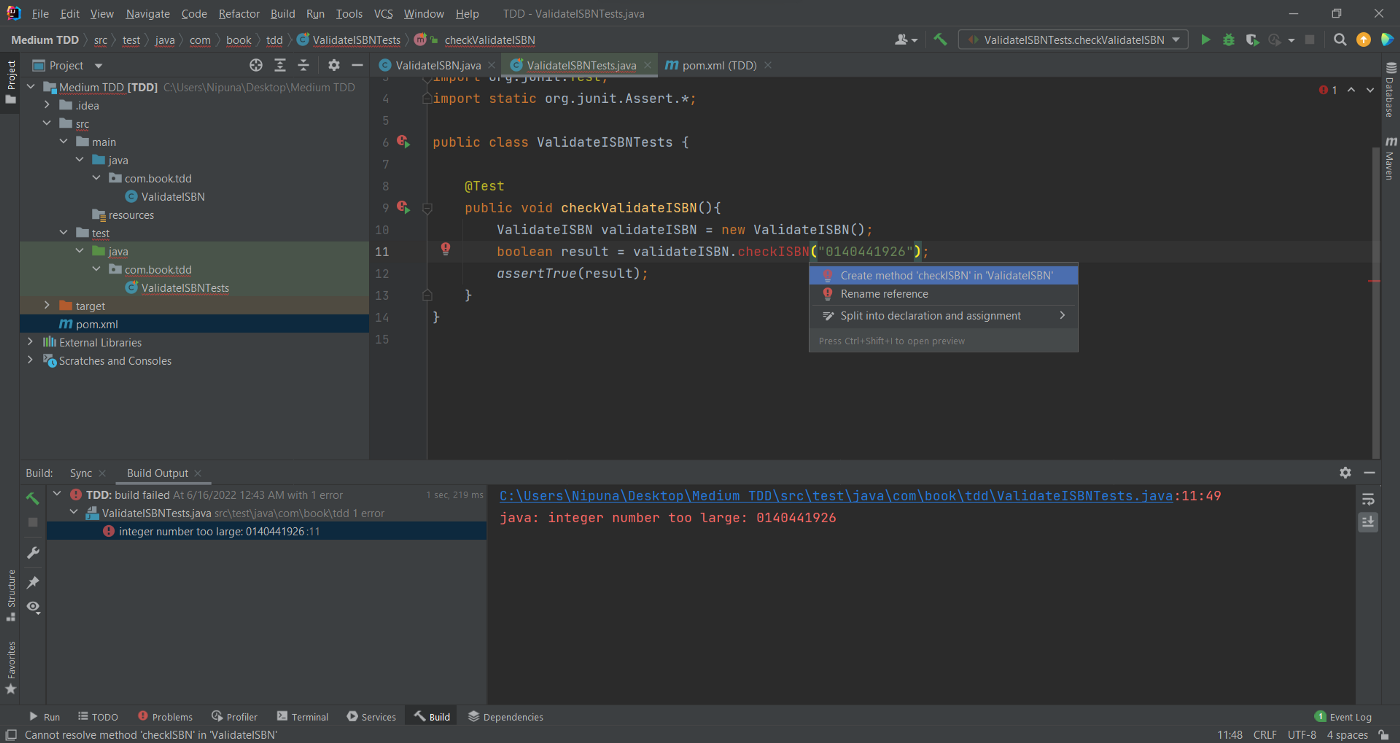Click the run gutter icon beside checkValidateISBN

coord(403,208)
